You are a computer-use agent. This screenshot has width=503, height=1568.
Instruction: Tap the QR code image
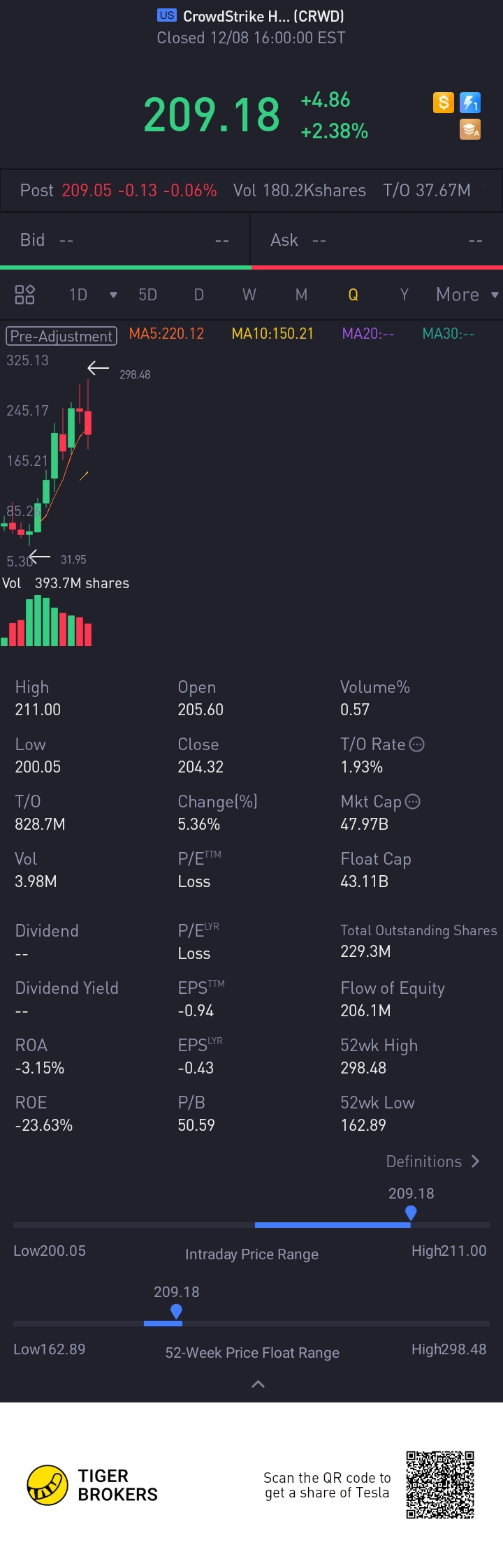pyautogui.click(x=440, y=1484)
